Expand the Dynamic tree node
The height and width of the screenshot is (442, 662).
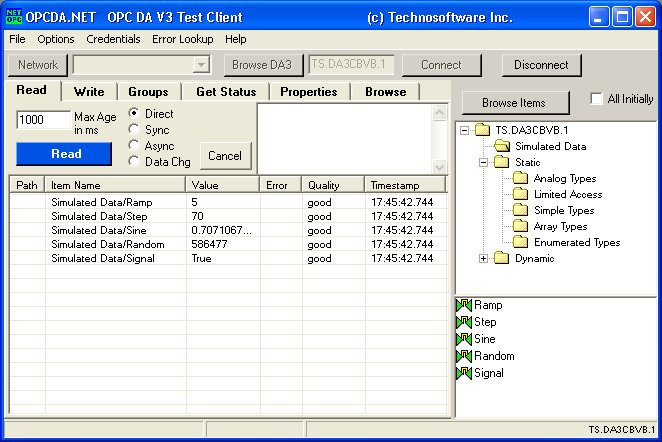tap(483, 258)
